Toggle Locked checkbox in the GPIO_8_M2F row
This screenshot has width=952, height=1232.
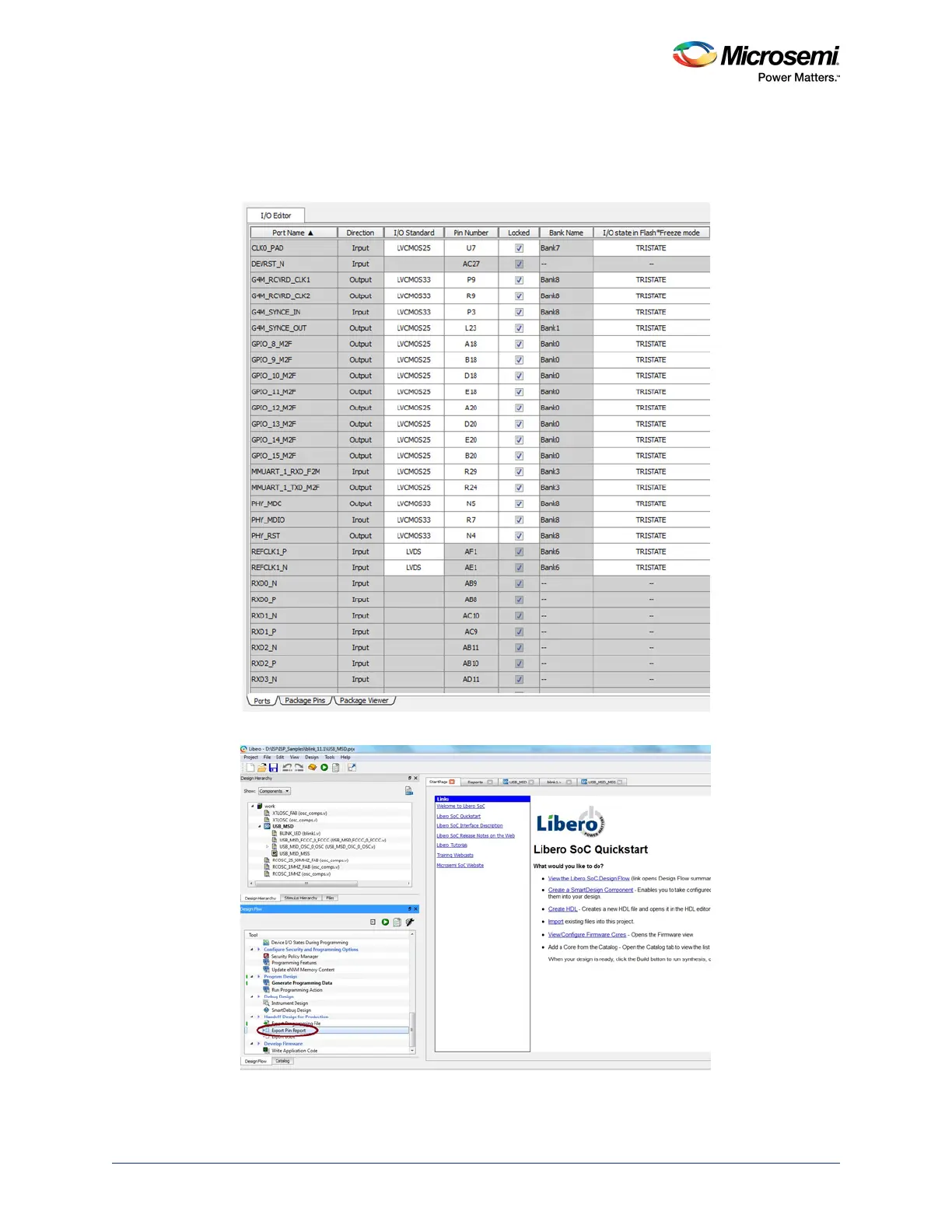519,345
